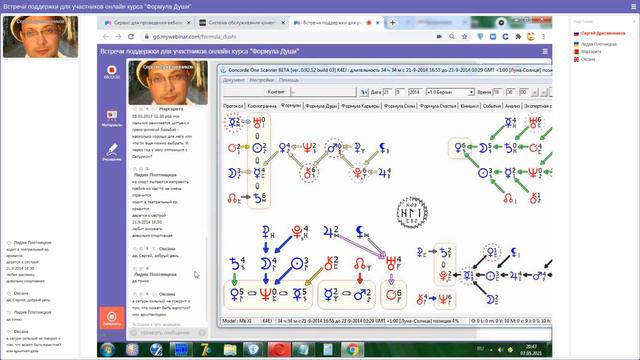640x360 pixels.
Task: Select participant Лидия Плотницкая in participants list
Action: (x=595, y=44)
